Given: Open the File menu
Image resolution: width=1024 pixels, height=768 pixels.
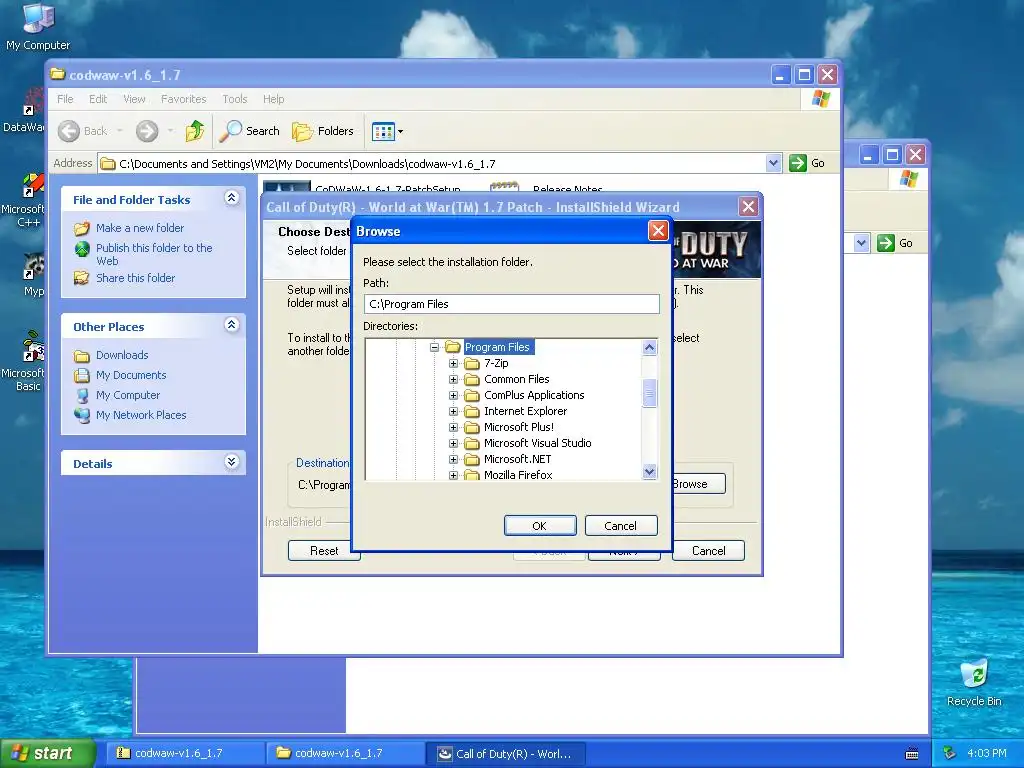Looking at the screenshot, I should 65,99.
